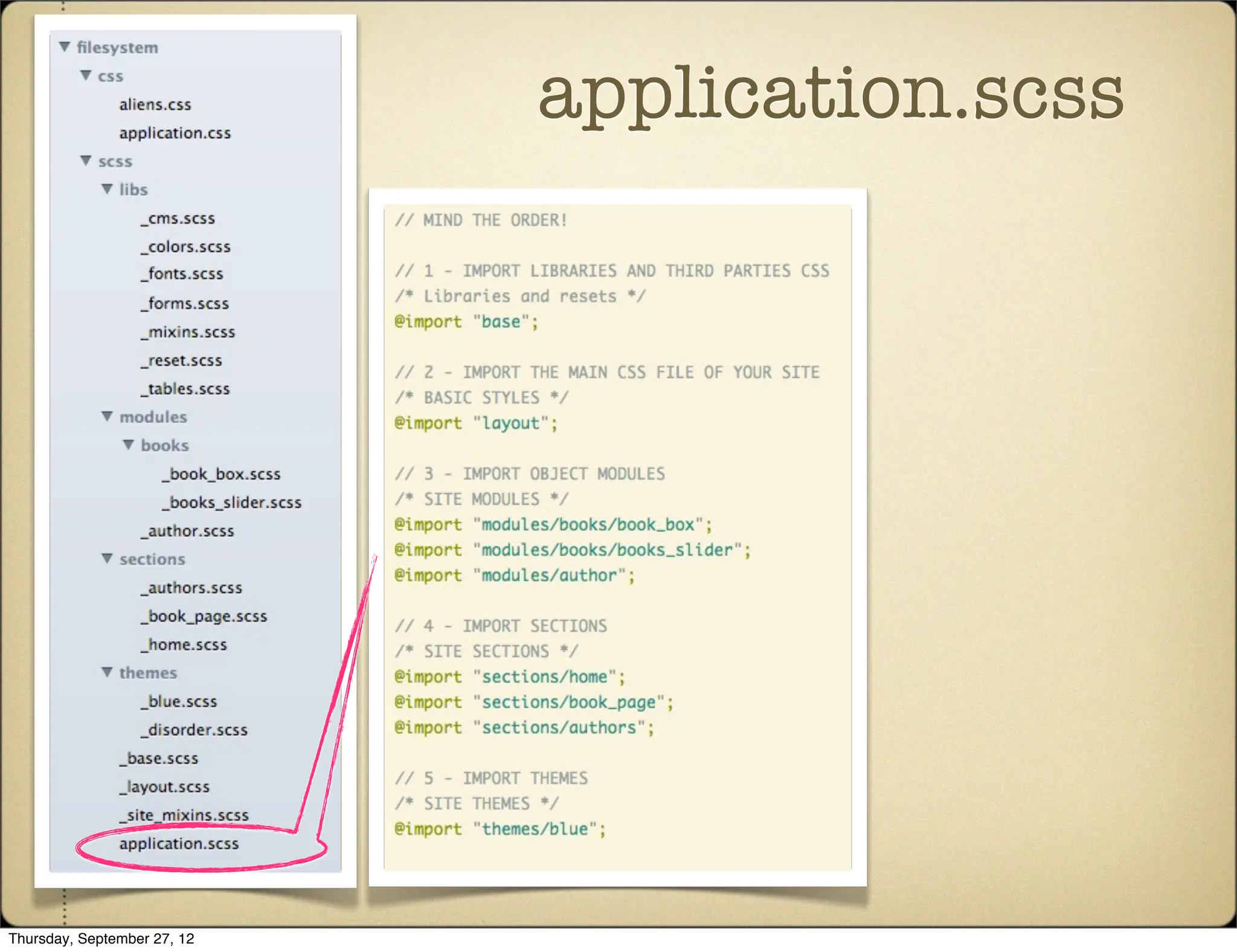Select the books folder label

tap(165, 445)
